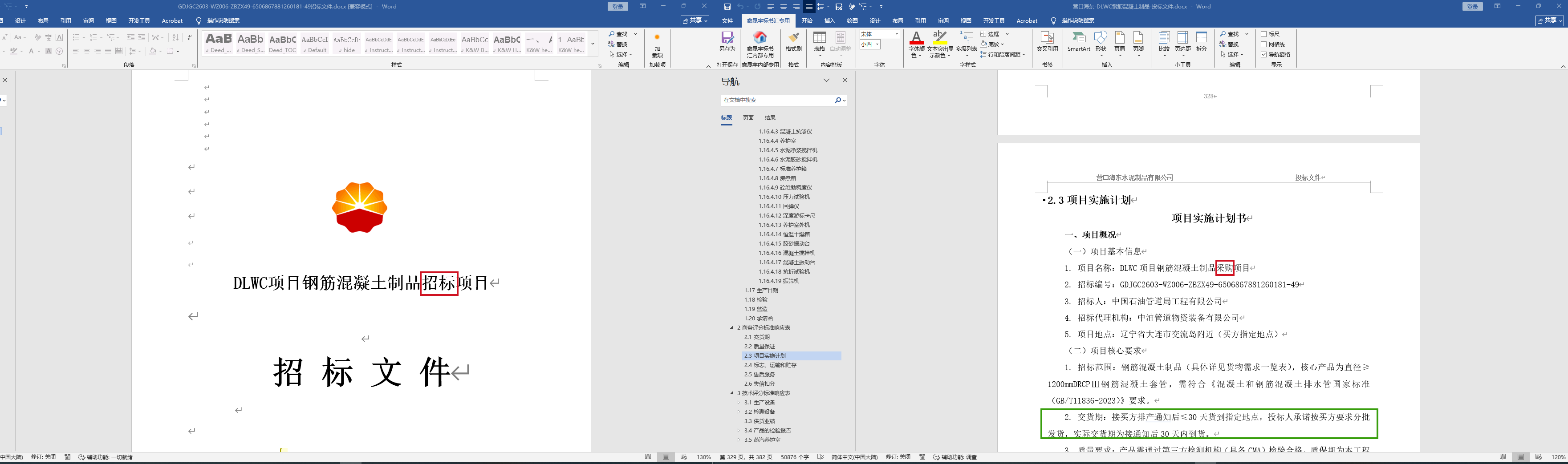
Task: Click Save As icon in right Word ribbon
Action: [727, 41]
